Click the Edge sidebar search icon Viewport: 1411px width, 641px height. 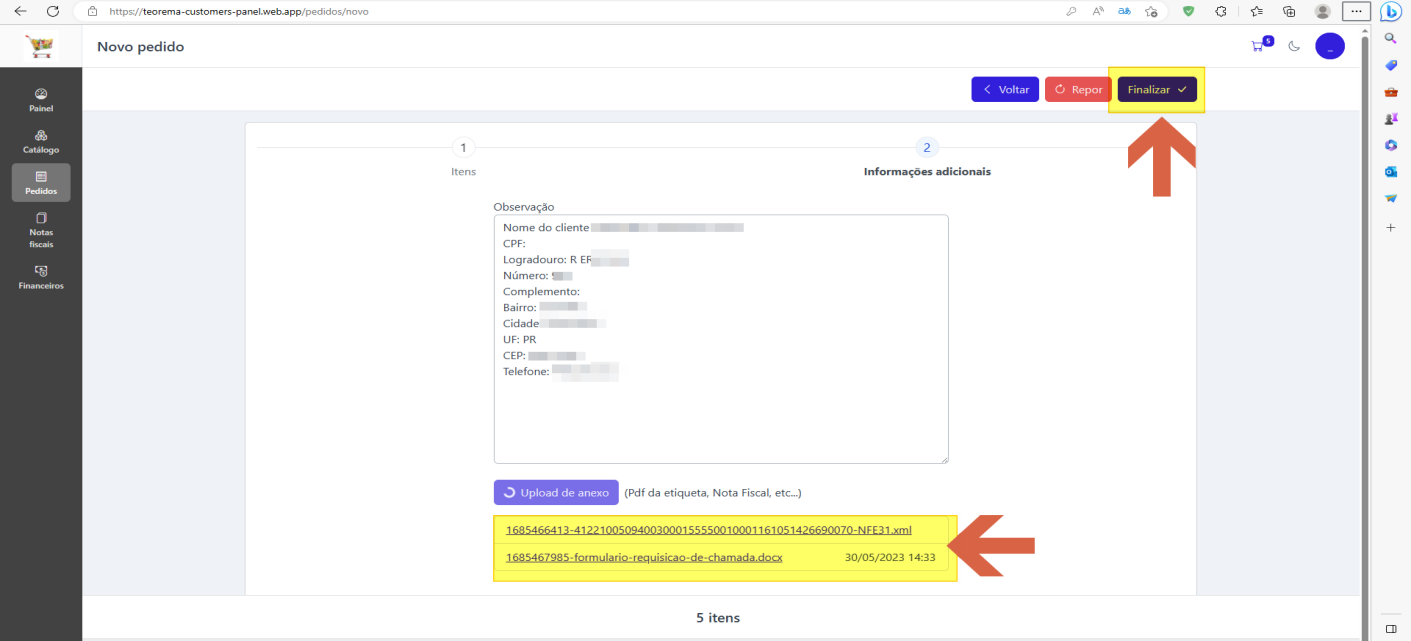click(1390, 38)
